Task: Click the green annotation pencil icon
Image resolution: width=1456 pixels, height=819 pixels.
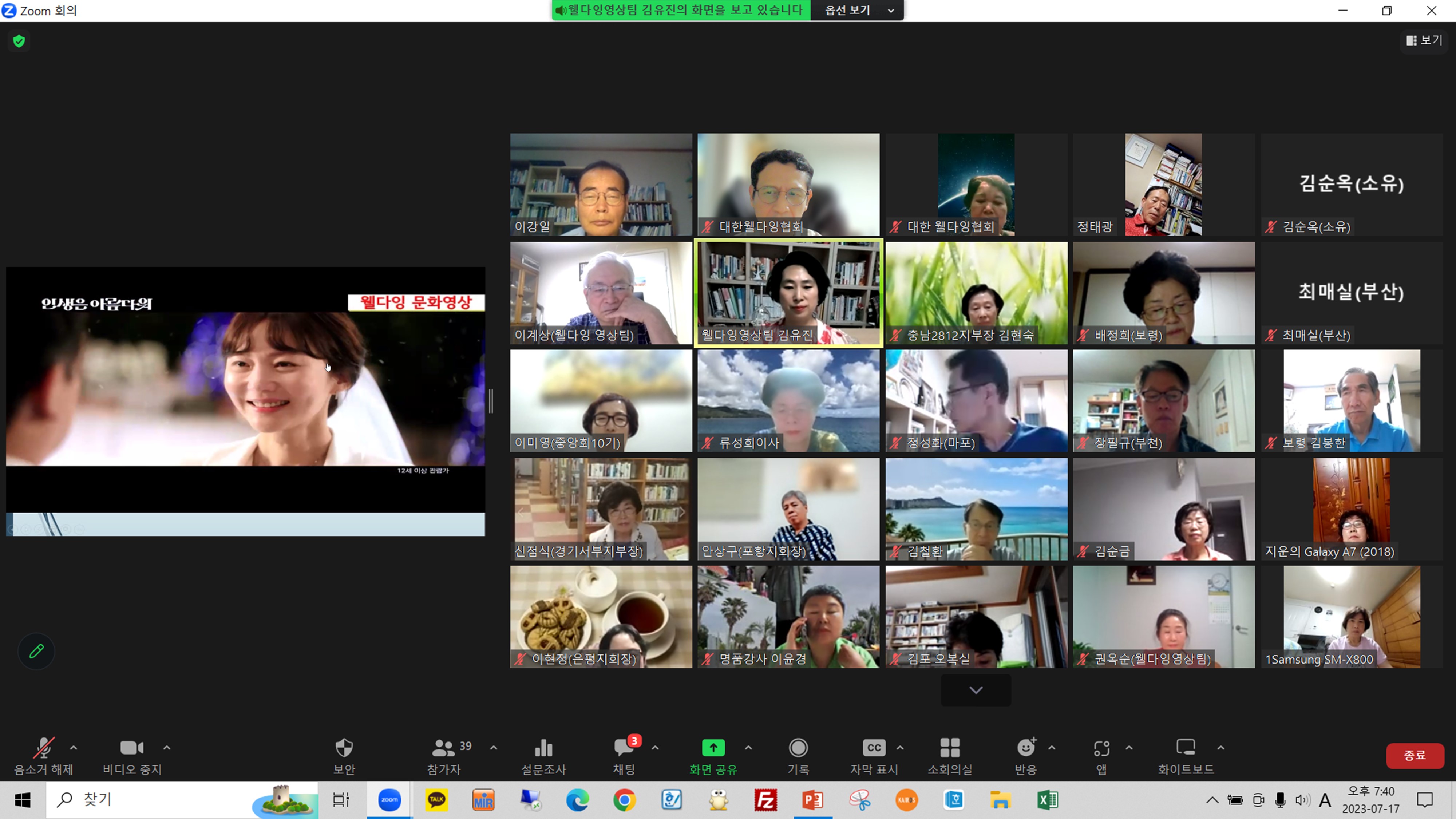Action: point(37,651)
